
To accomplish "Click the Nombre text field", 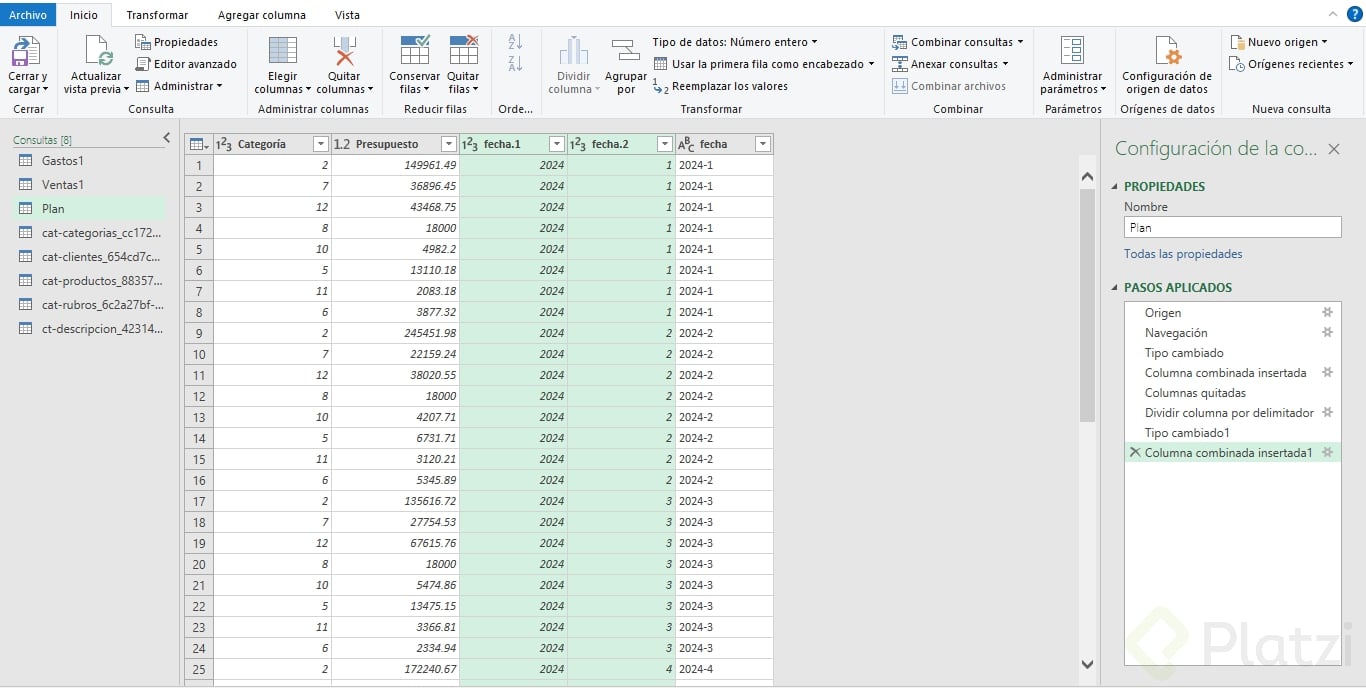I will (1232, 227).
